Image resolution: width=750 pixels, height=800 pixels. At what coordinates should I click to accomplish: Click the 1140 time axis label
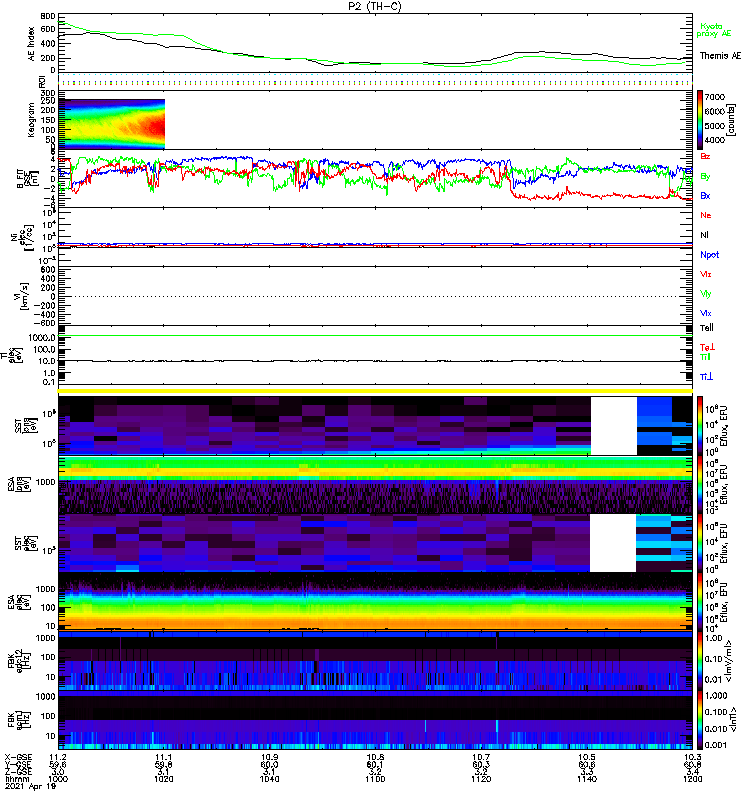(587, 779)
